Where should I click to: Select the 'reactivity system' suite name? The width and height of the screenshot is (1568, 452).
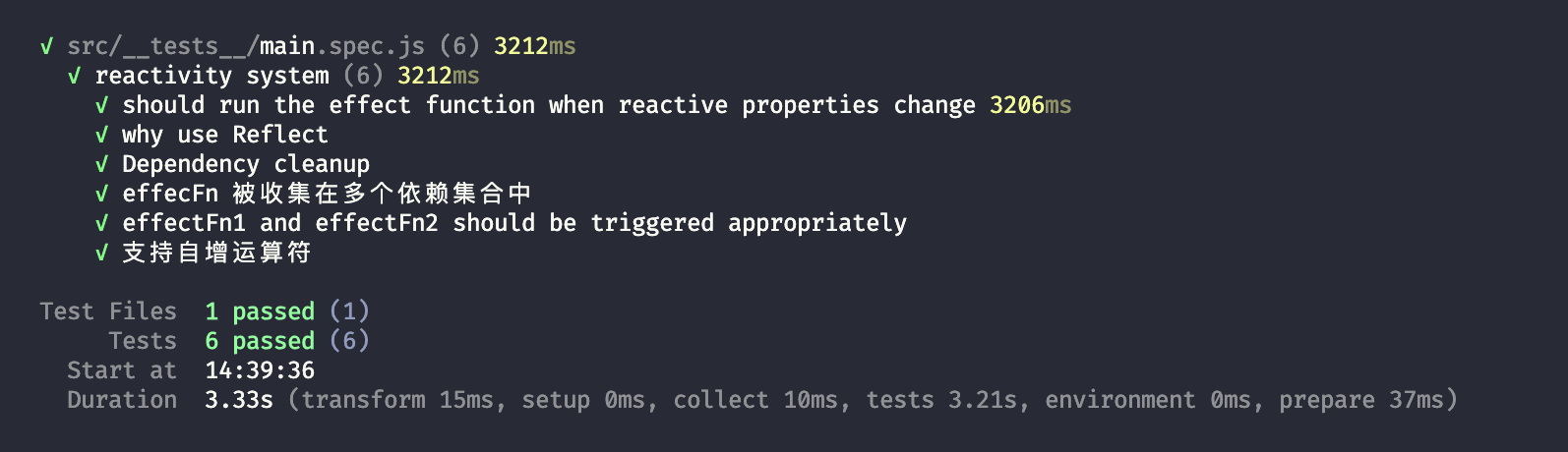pyautogui.click(x=211, y=76)
